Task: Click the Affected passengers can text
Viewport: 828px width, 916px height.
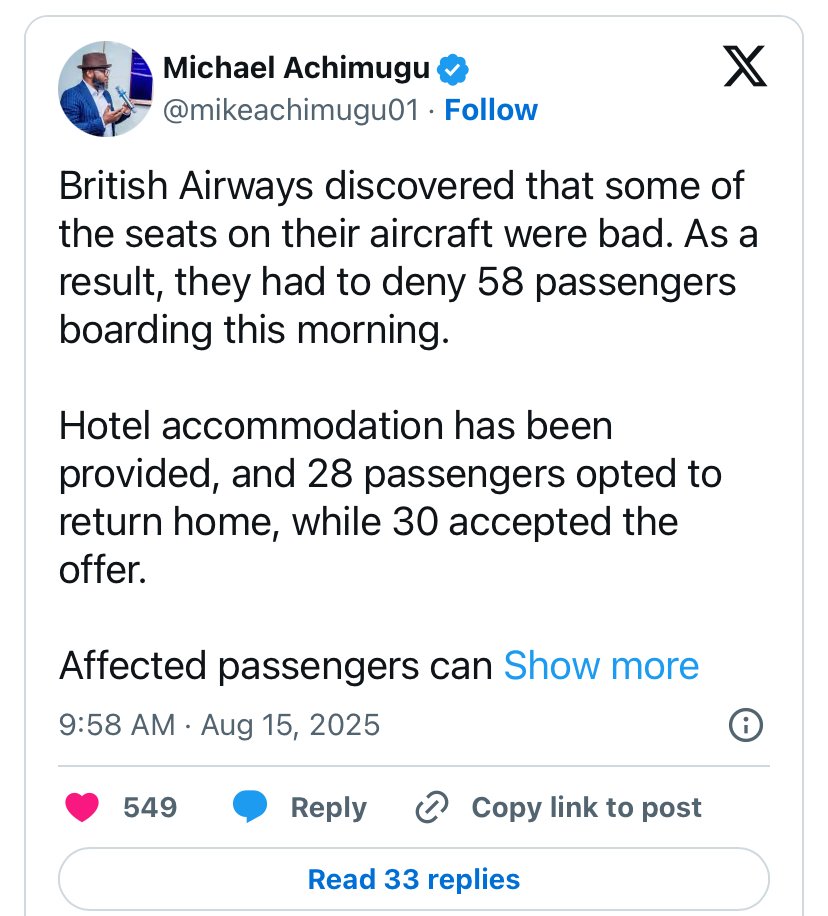Action: coord(276,666)
